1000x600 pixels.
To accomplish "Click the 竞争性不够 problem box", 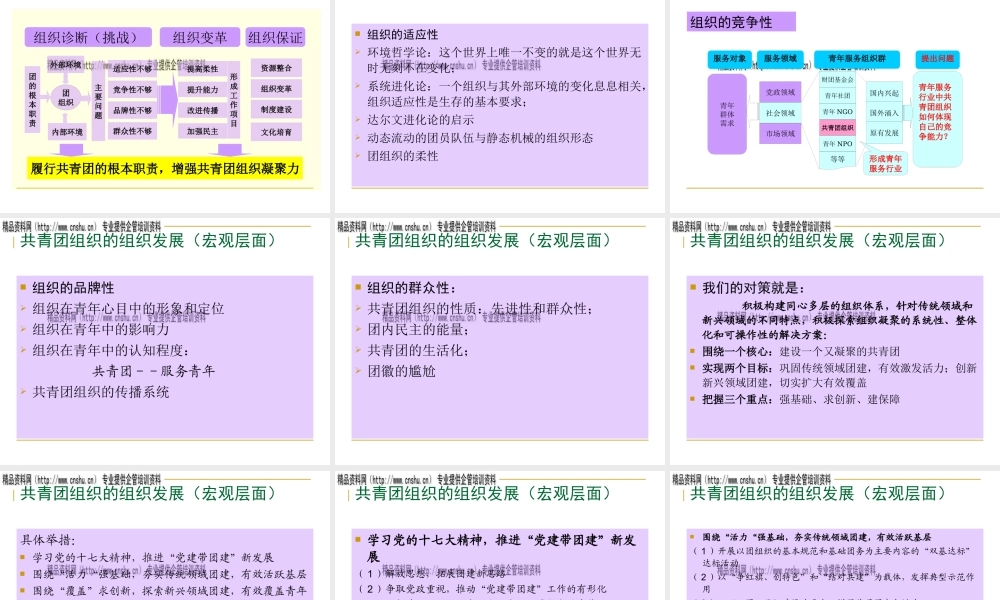I will (x=132, y=90).
